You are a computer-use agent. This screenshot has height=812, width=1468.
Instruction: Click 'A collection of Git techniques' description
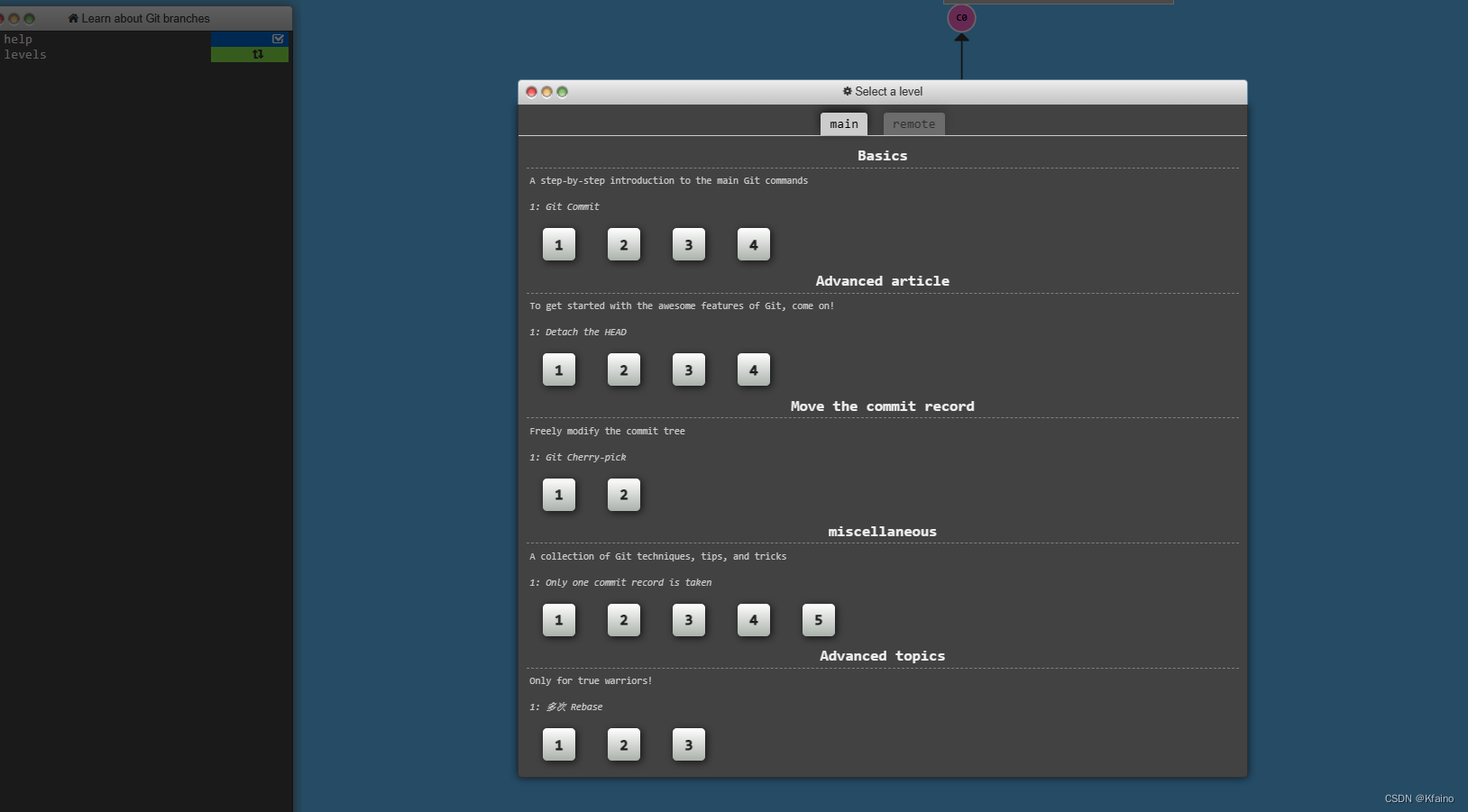[658, 556]
